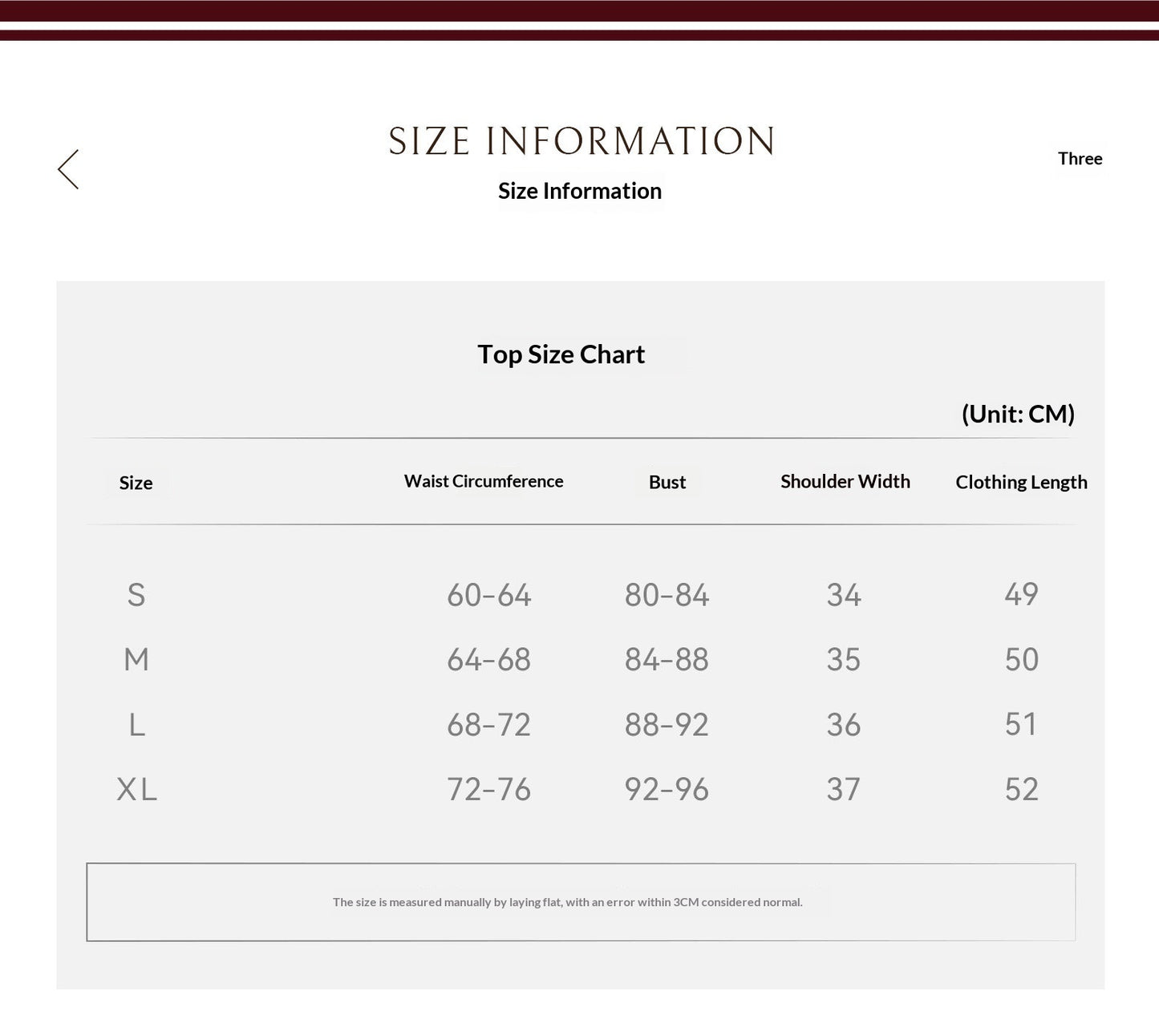This screenshot has height=1036, width=1159.
Task: Click the clothing length value 52
Action: point(1022,790)
